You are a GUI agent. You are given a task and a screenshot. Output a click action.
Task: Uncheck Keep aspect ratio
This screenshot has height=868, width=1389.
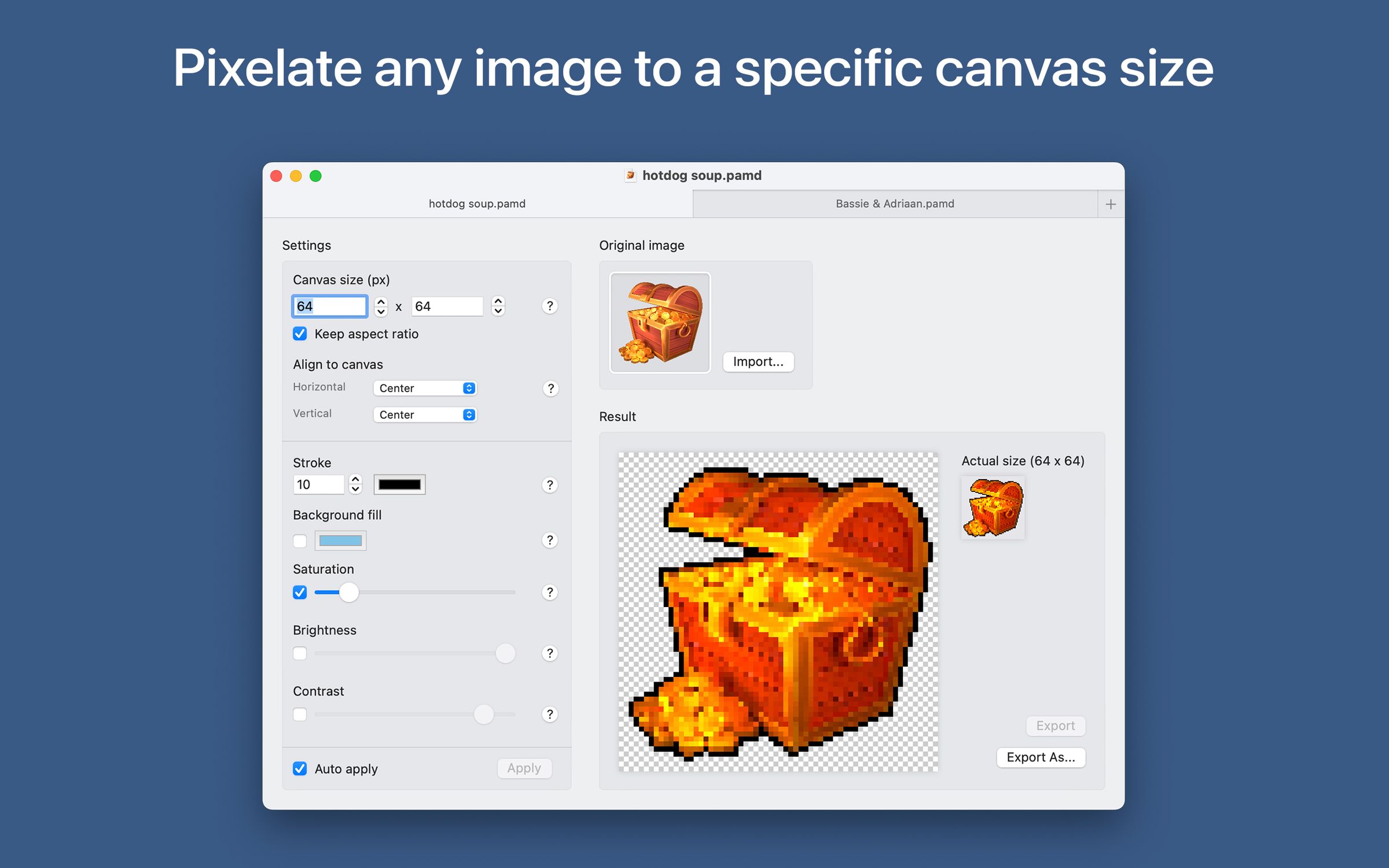pos(300,334)
